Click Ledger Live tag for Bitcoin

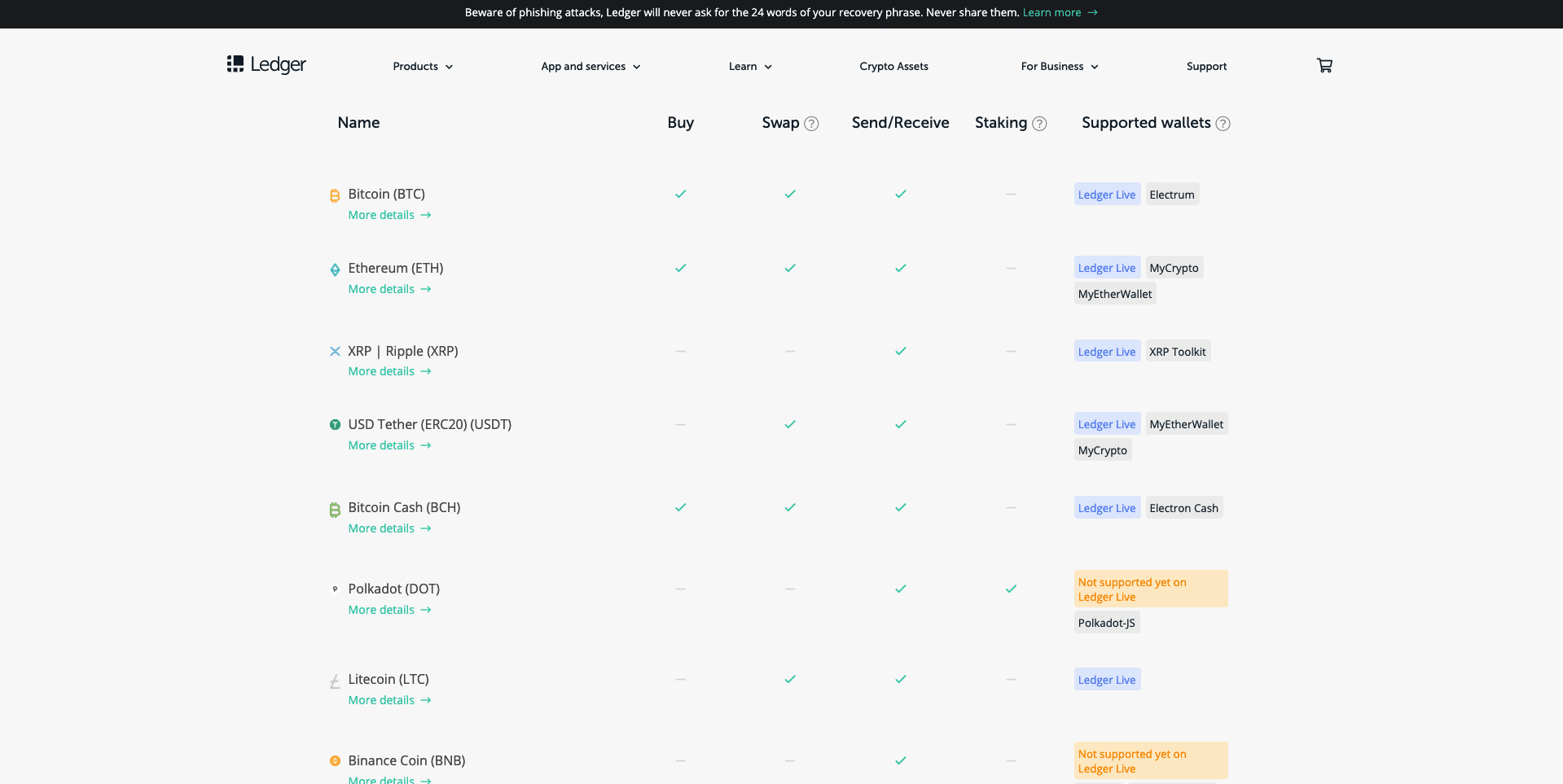pos(1107,195)
